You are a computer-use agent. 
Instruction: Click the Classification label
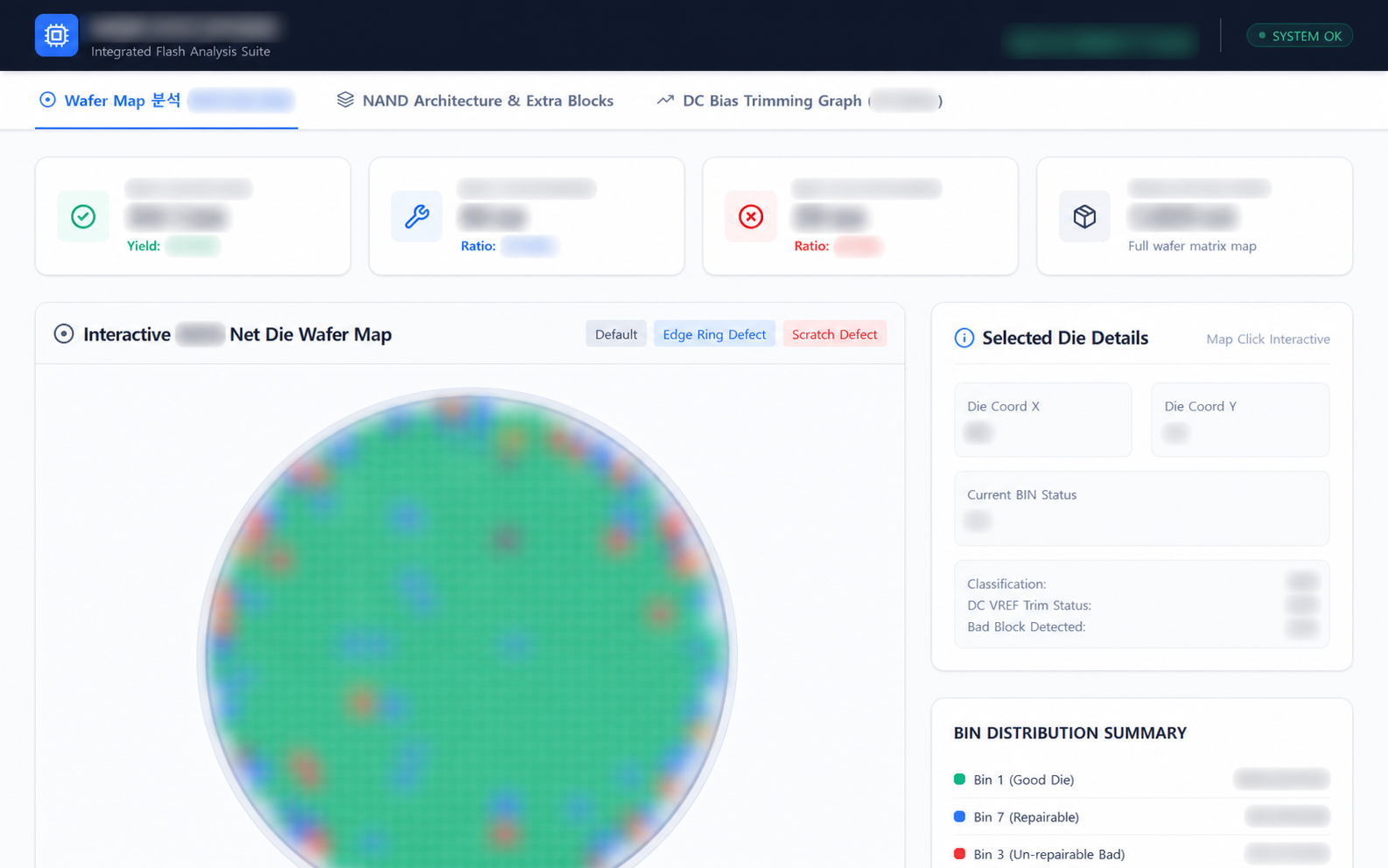(1006, 584)
